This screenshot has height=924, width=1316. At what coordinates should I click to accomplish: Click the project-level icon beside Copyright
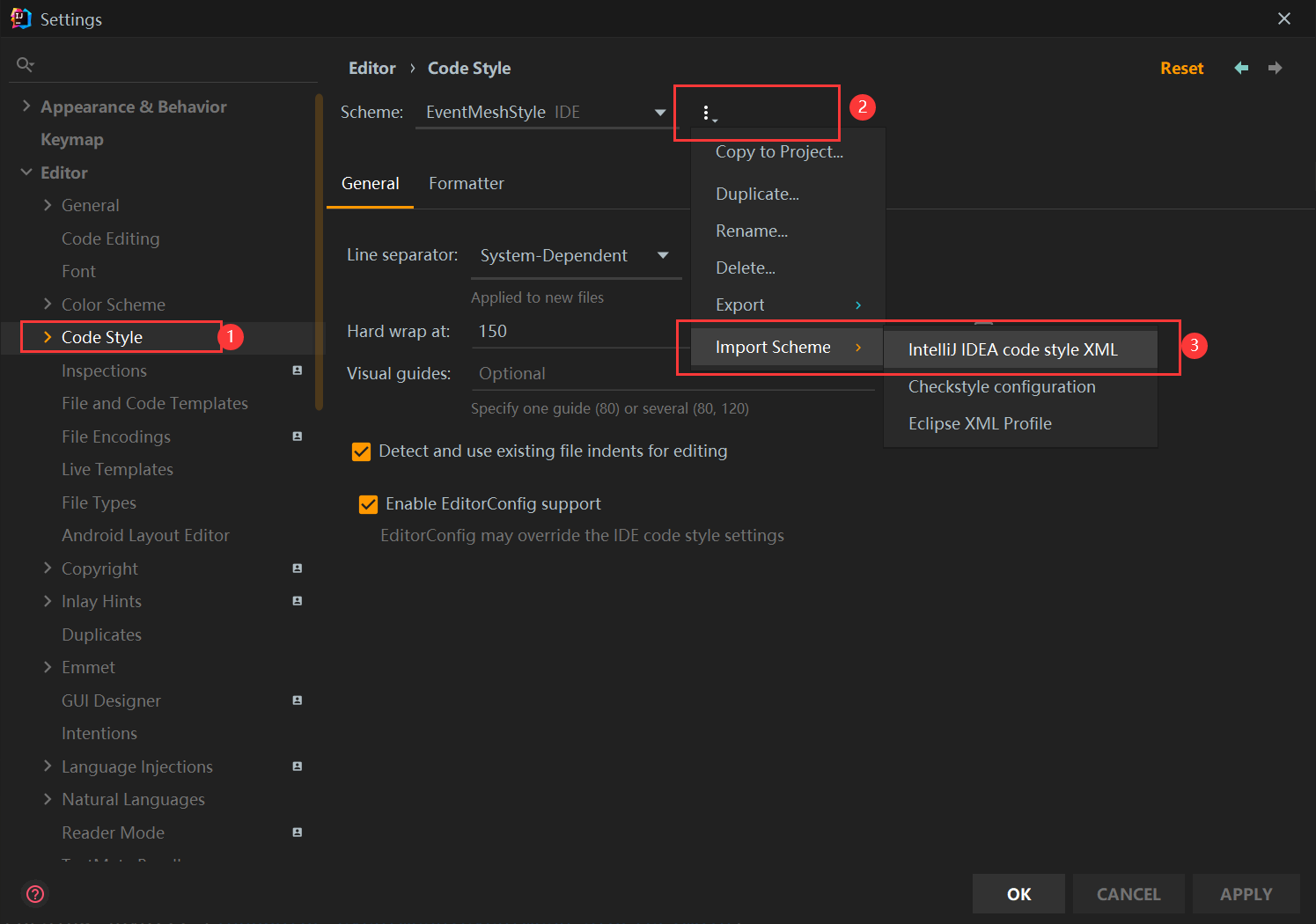298,568
